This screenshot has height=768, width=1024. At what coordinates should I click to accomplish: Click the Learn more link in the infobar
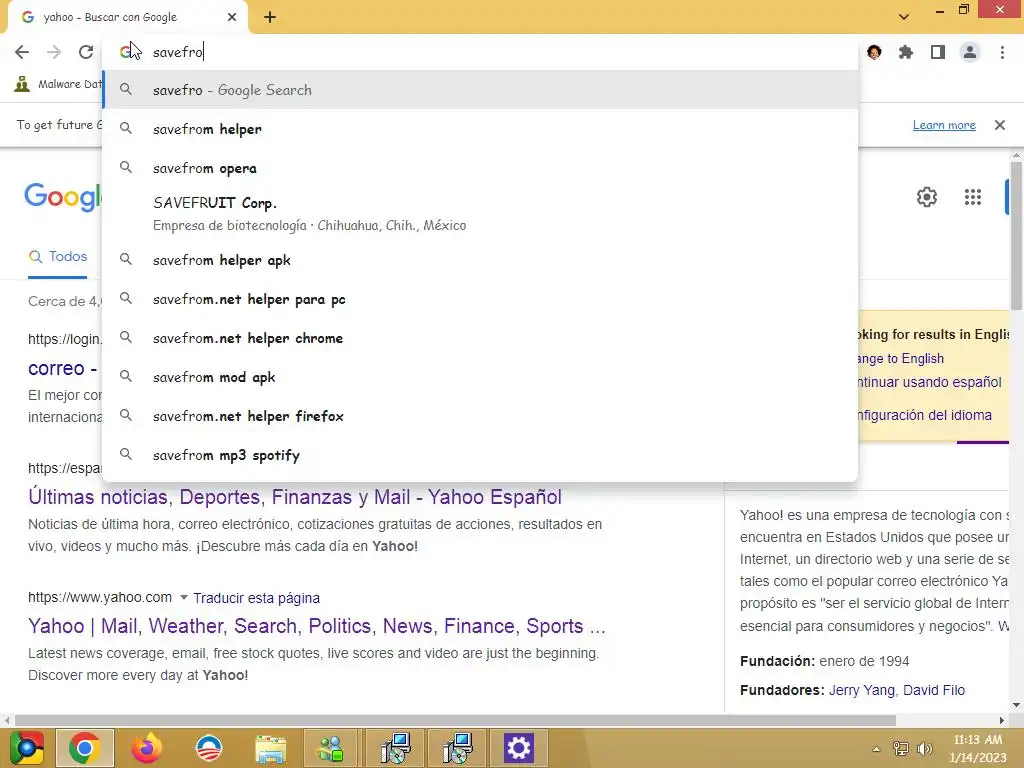[x=944, y=125]
